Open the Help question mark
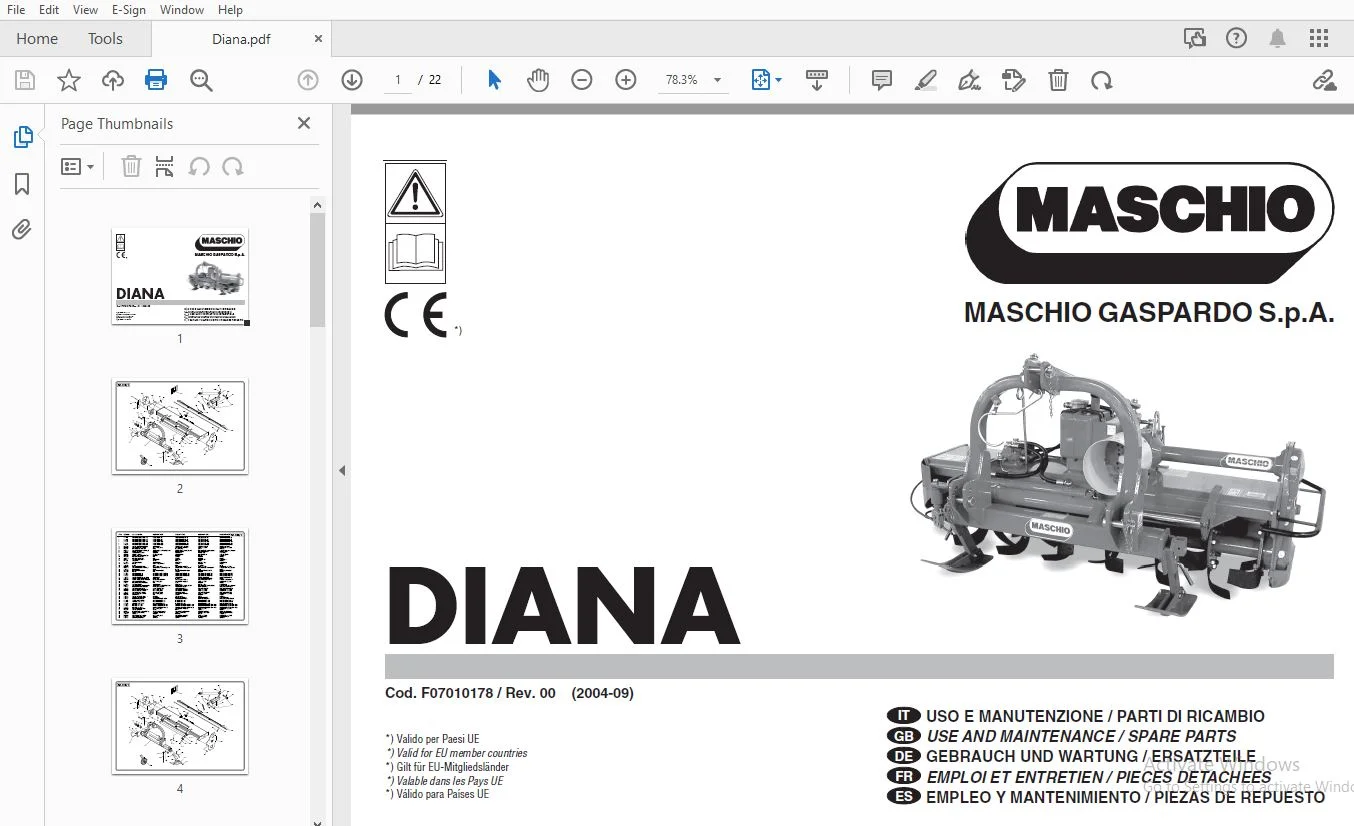The width and height of the screenshot is (1354, 826). (x=1236, y=38)
